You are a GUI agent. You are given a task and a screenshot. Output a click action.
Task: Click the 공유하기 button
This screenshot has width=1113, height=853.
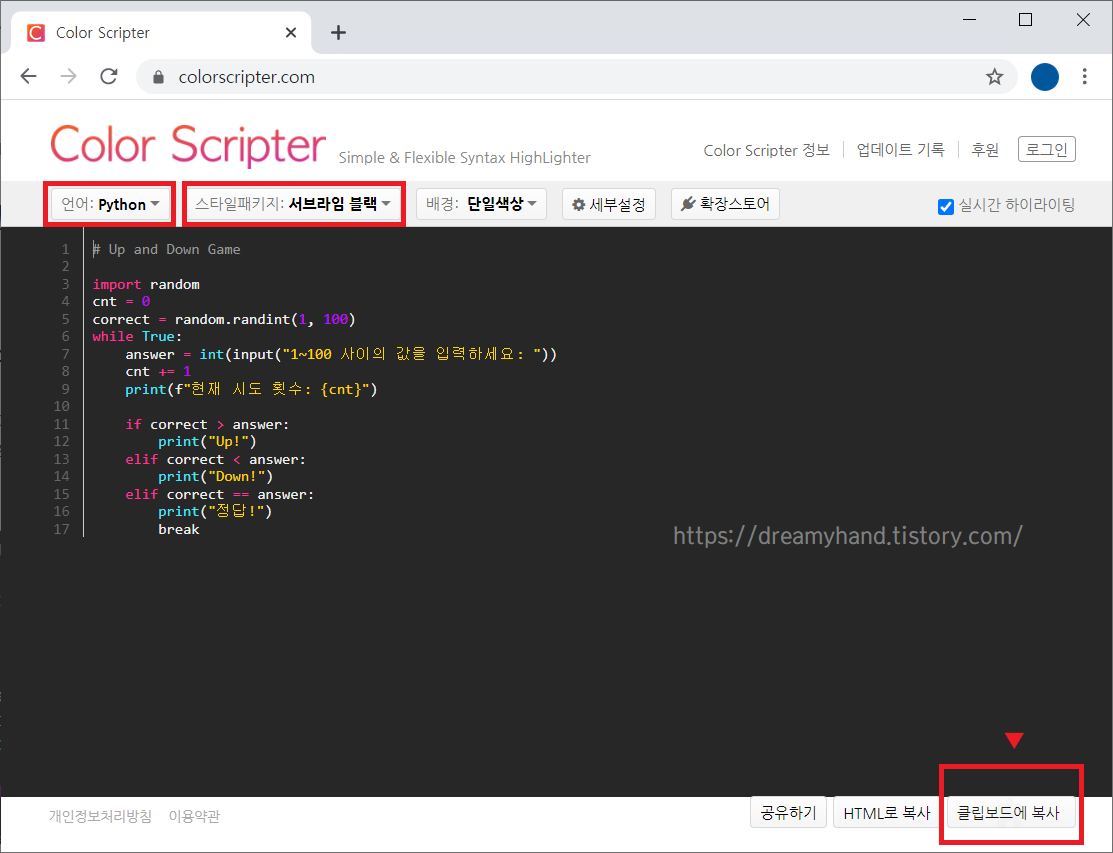click(788, 813)
